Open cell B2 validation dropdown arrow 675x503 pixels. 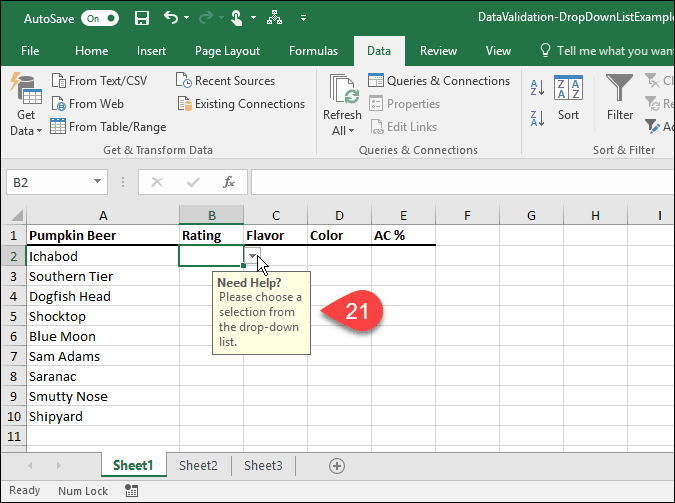pyautogui.click(x=252, y=256)
